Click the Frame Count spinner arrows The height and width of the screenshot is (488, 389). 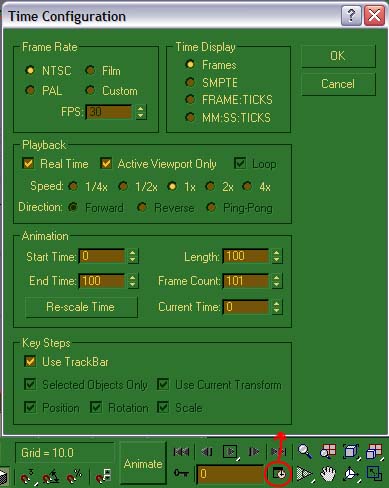click(x=276, y=281)
